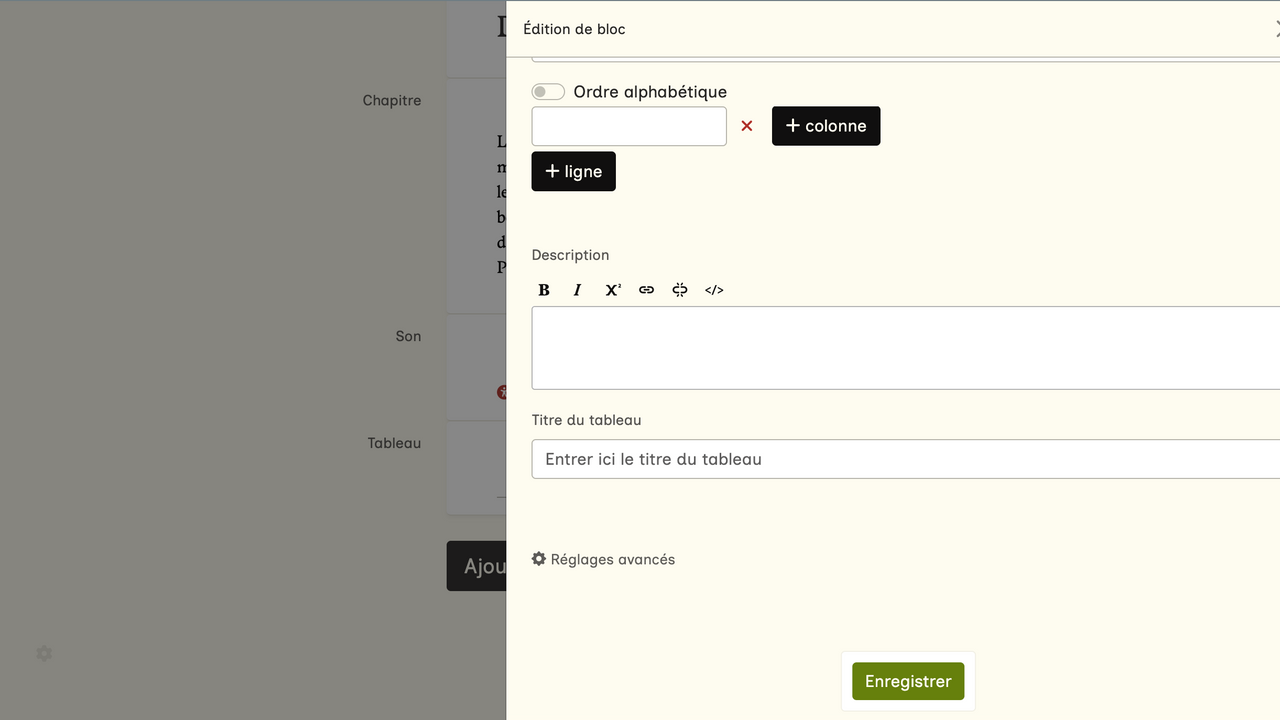Viewport: 1280px width, 720px height.
Task: Enable the Ordre alphabétique switch
Action: pos(548,92)
